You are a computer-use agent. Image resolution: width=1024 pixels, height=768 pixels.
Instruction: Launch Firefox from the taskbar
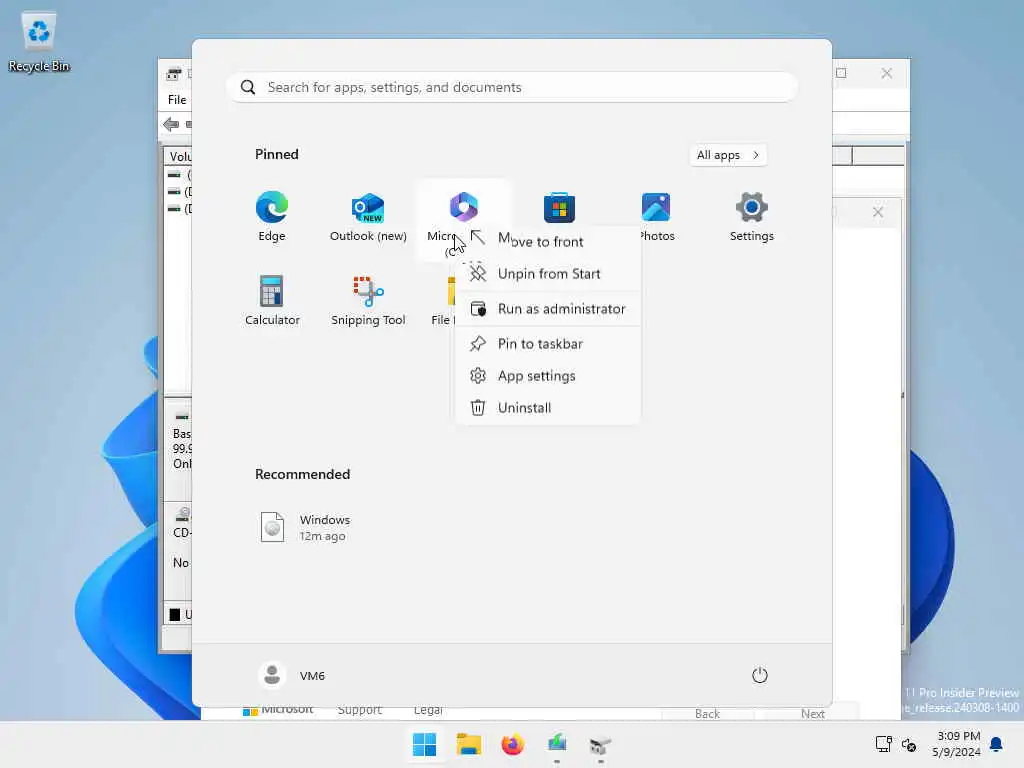coord(513,744)
